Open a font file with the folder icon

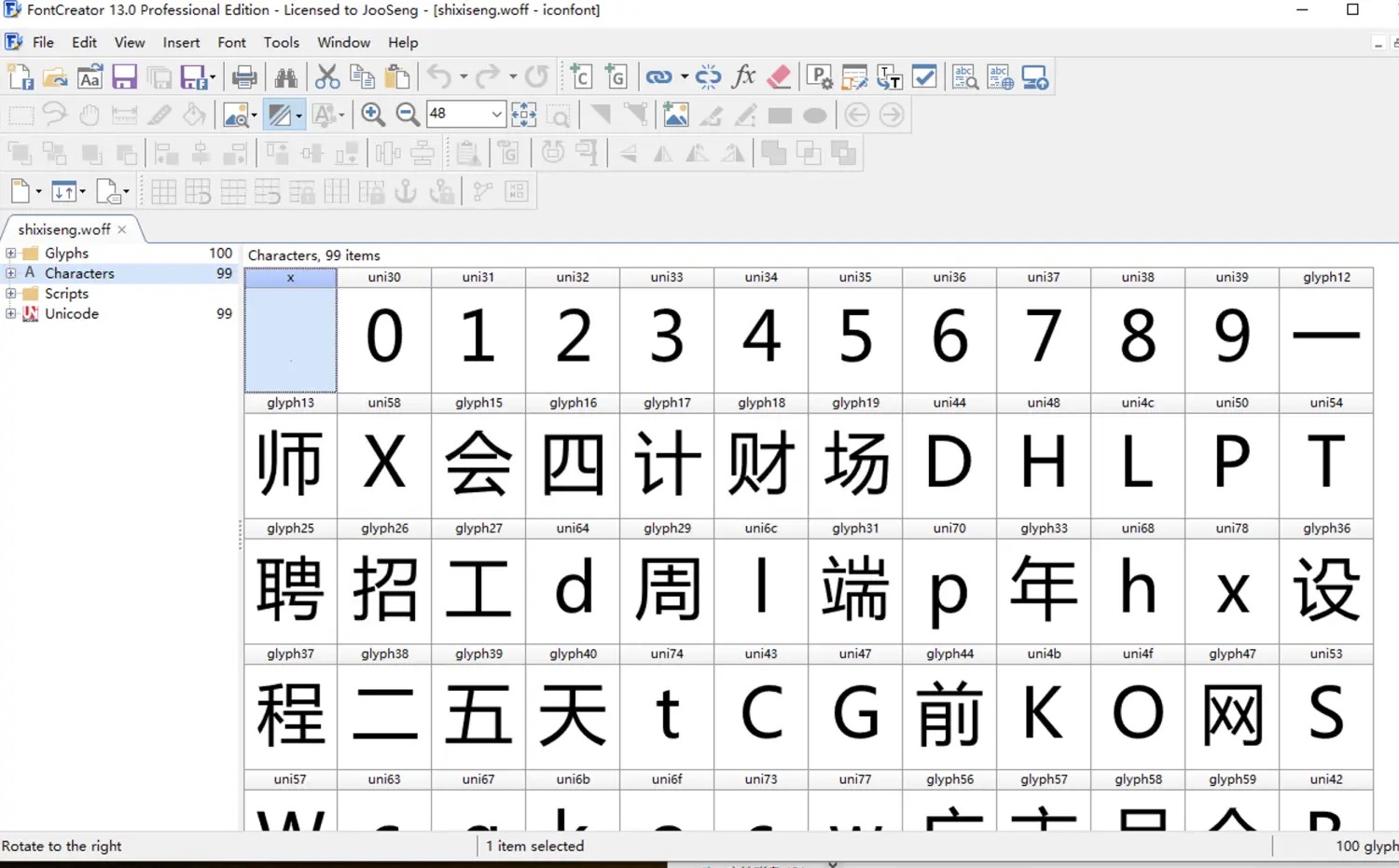(x=55, y=77)
